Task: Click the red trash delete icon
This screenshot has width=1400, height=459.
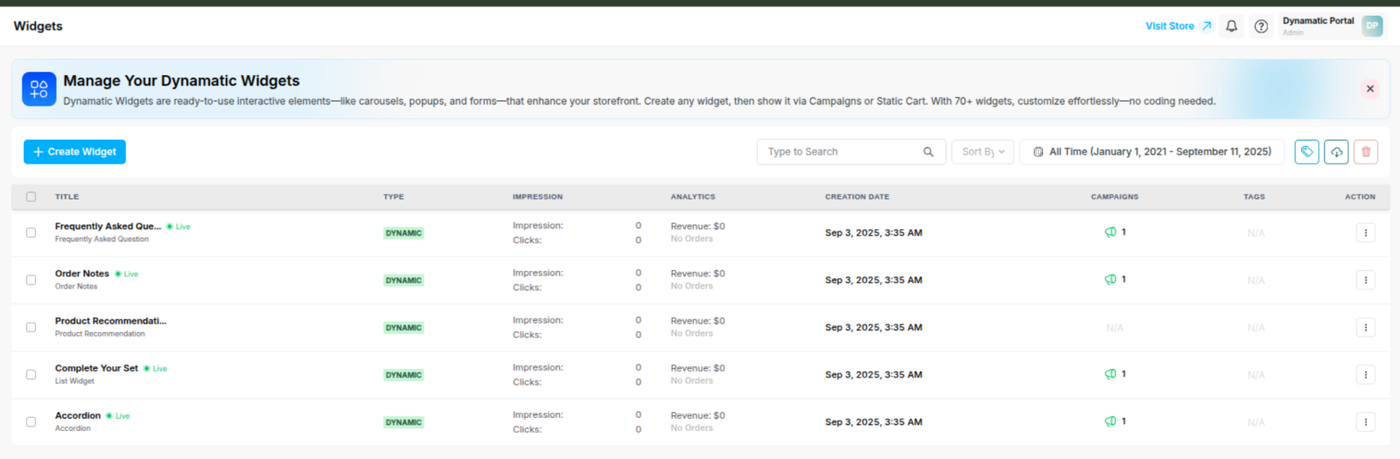Action: point(1366,152)
